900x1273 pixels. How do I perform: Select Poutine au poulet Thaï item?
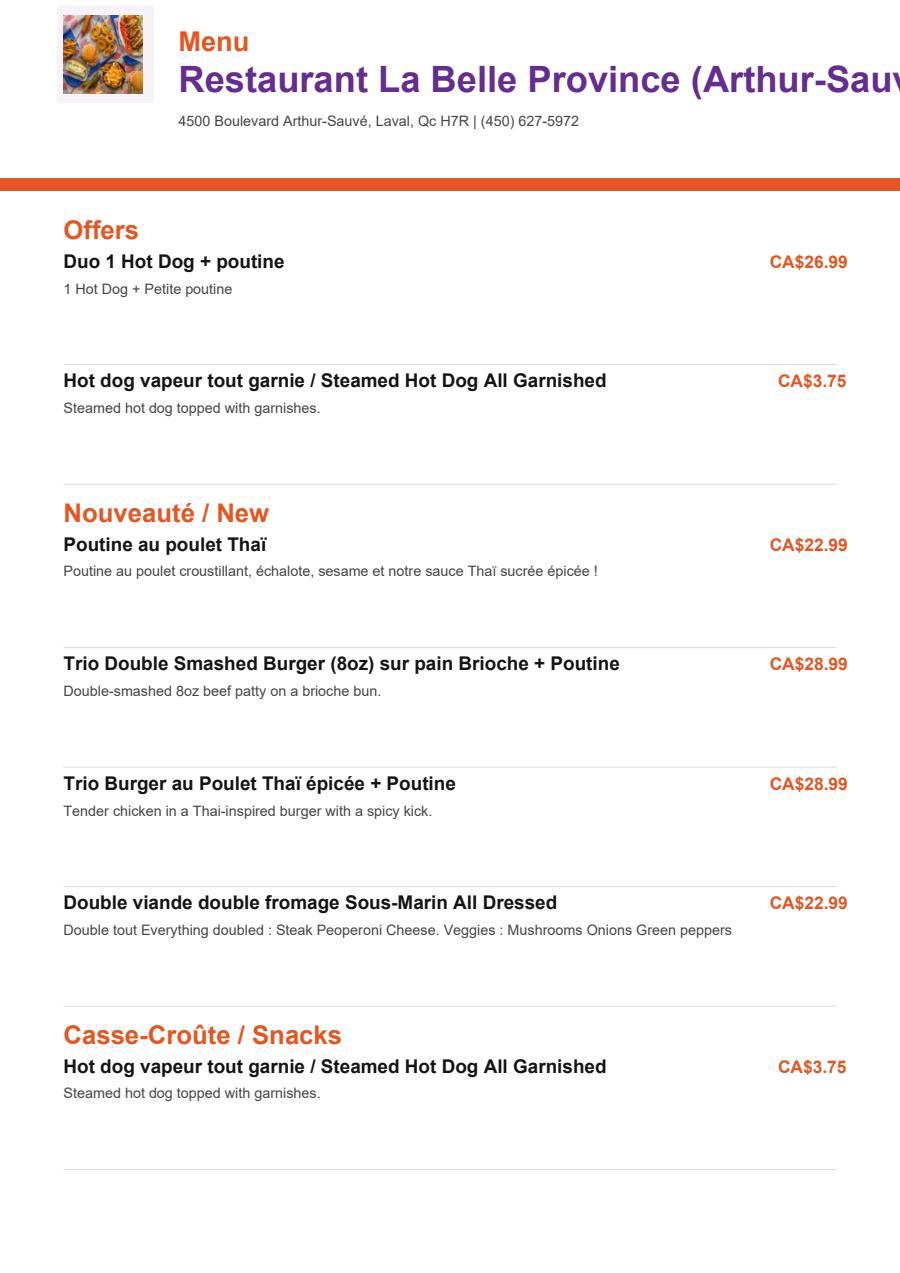click(165, 545)
